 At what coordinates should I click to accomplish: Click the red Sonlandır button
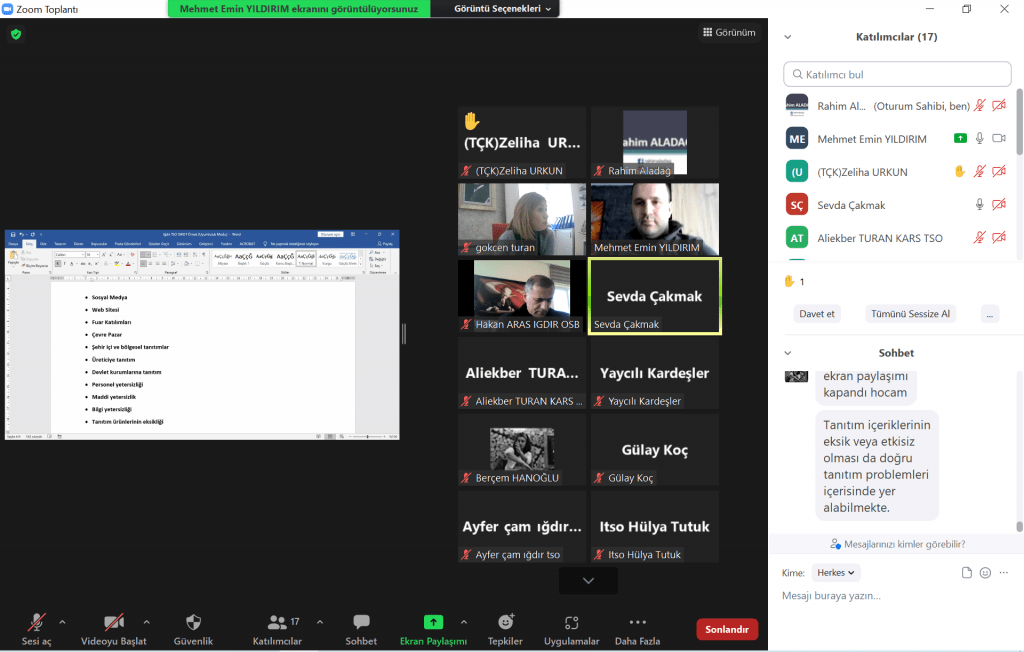(727, 629)
